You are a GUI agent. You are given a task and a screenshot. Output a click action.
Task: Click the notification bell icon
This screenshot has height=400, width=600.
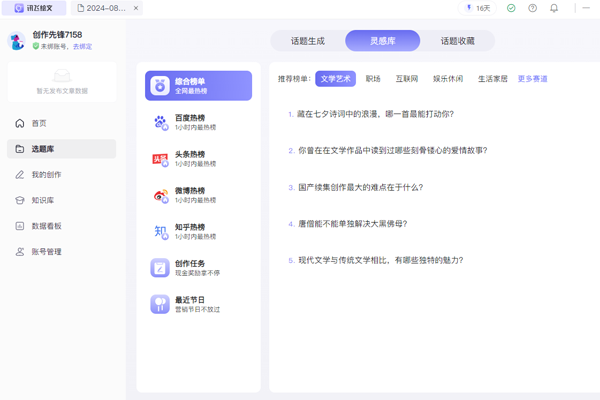click(554, 8)
